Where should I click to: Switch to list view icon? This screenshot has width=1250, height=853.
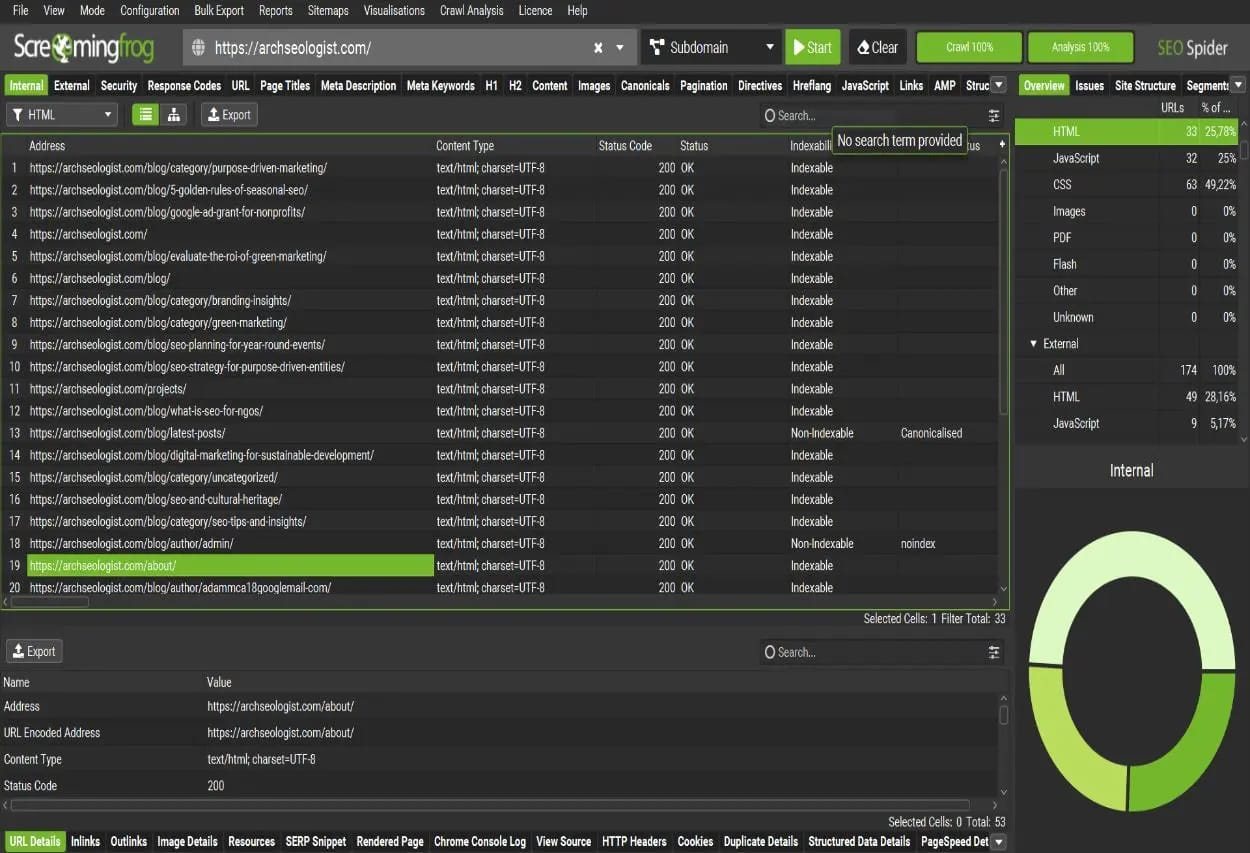[146, 115]
